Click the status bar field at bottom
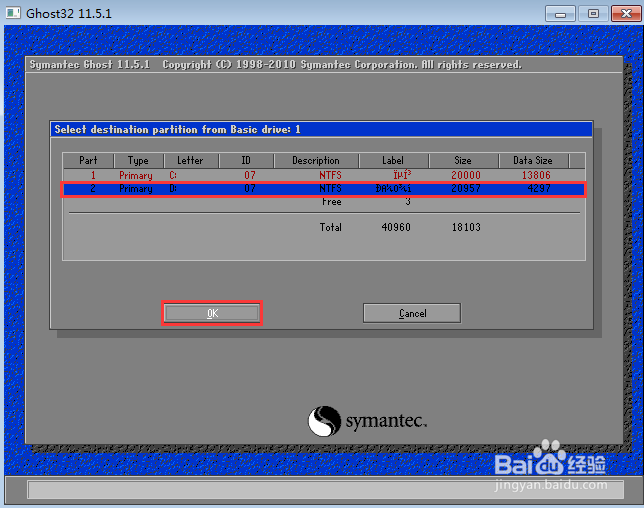644x508 pixels. click(325, 489)
